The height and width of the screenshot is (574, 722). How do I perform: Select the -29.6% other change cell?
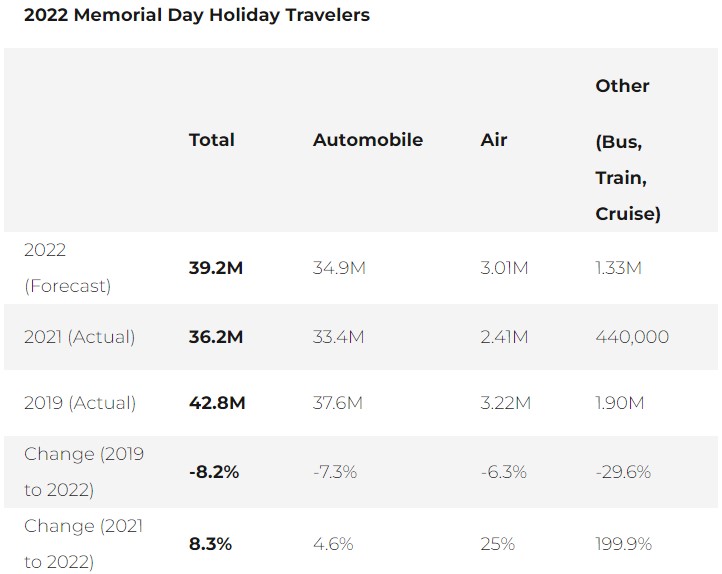click(623, 471)
